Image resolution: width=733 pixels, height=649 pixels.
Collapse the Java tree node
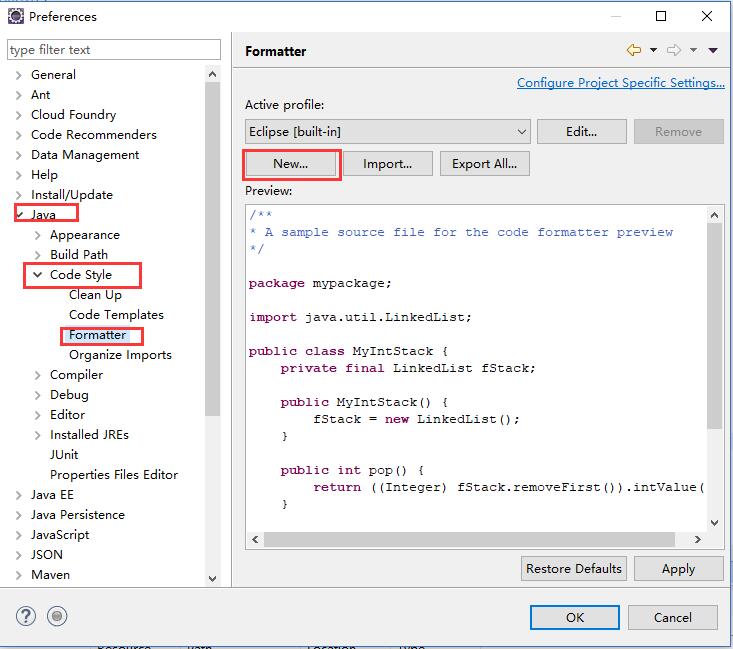pos(20,215)
